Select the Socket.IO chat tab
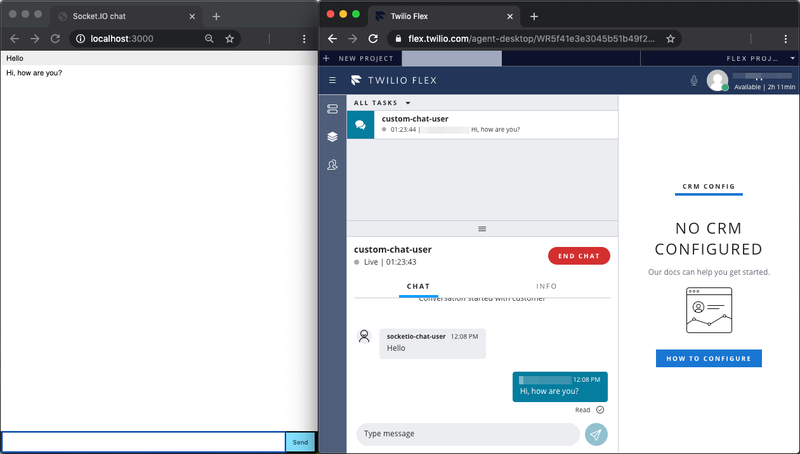Viewport: 800px width, 454px height. tap(126, 16)
